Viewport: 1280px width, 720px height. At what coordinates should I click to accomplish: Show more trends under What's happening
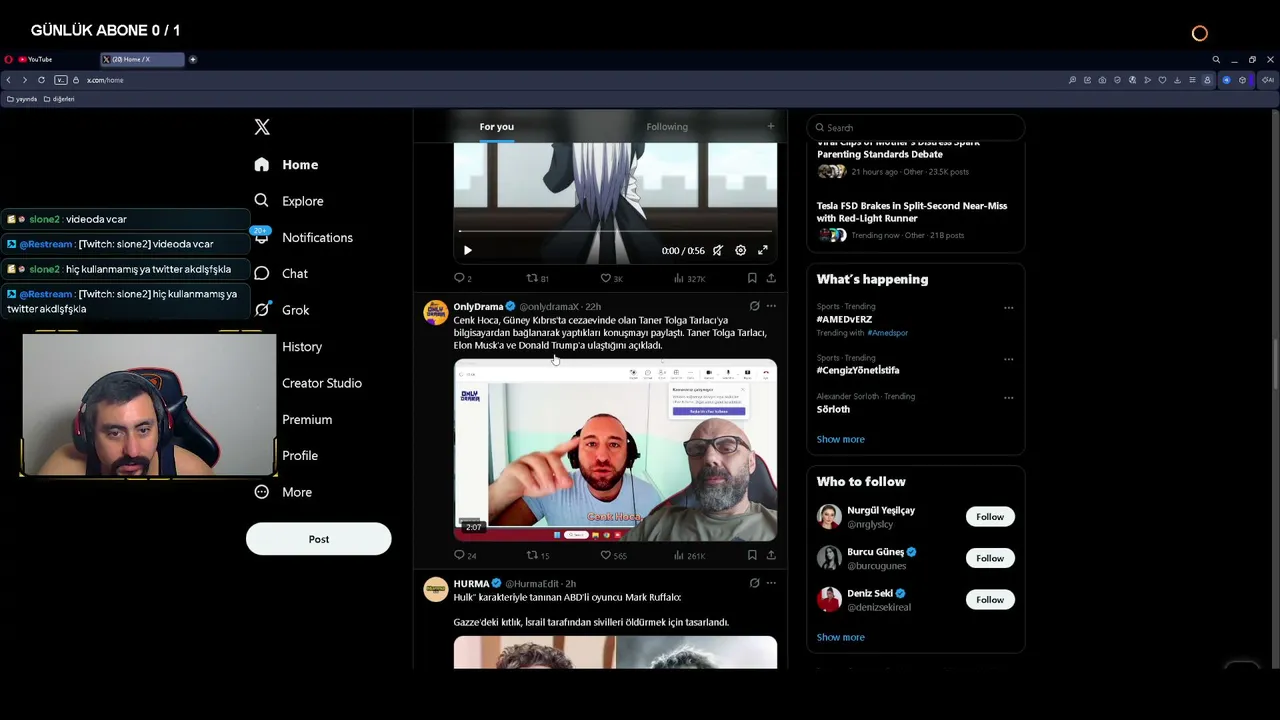840,439
